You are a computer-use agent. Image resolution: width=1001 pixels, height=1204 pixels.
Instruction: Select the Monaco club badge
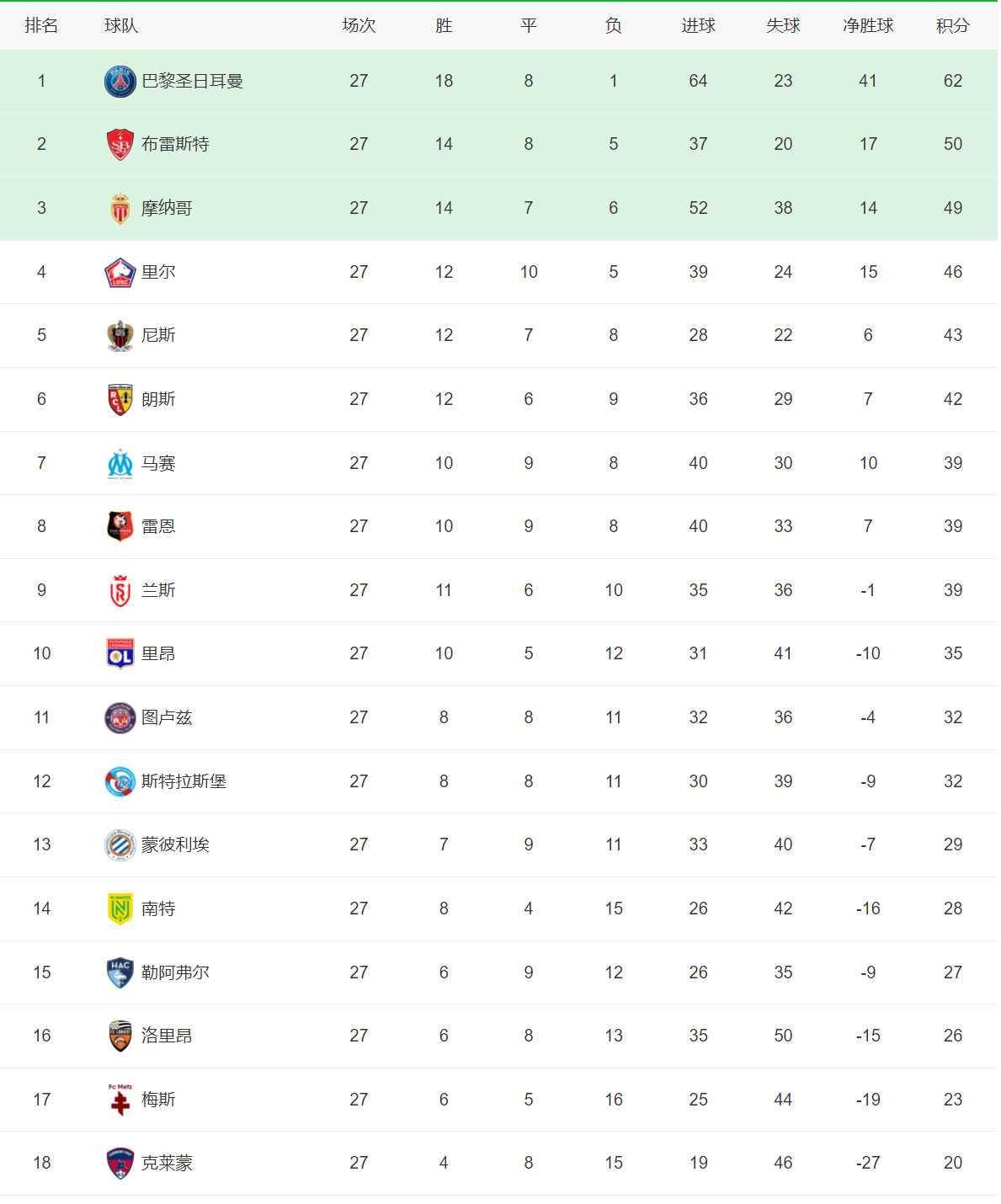click(120, 209)
